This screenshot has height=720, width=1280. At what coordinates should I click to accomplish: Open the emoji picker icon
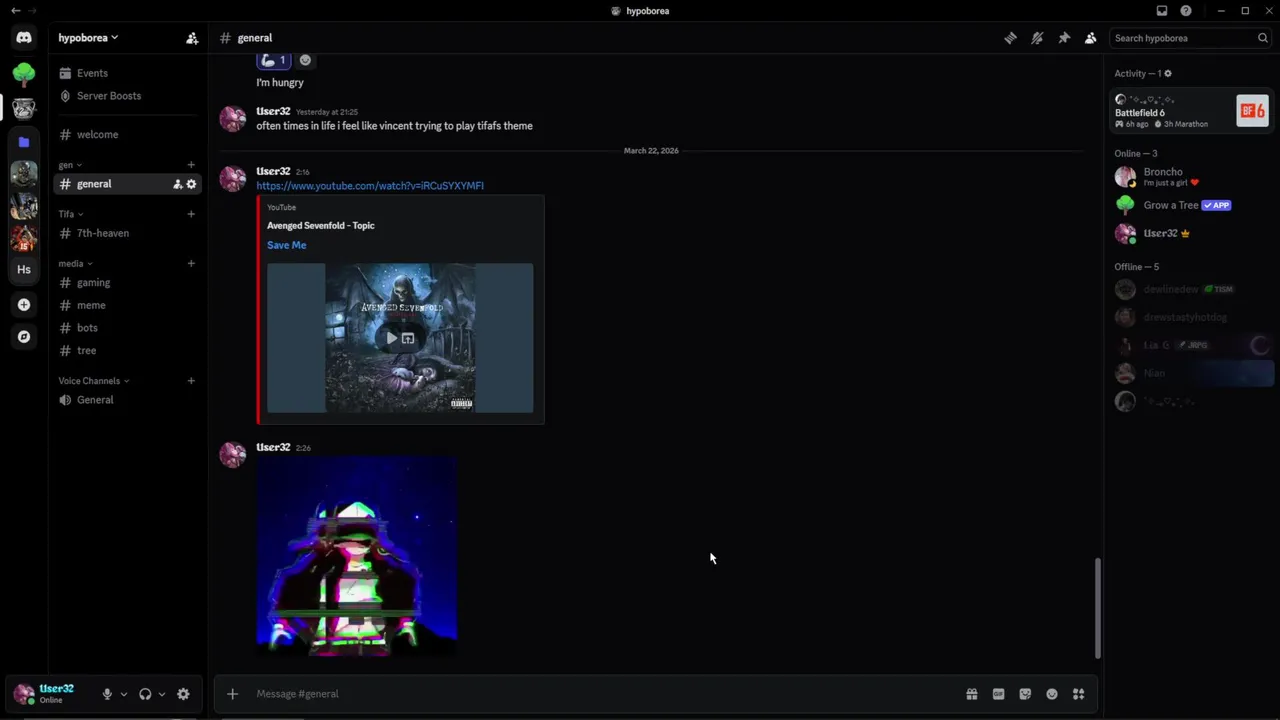[1052, 694]
